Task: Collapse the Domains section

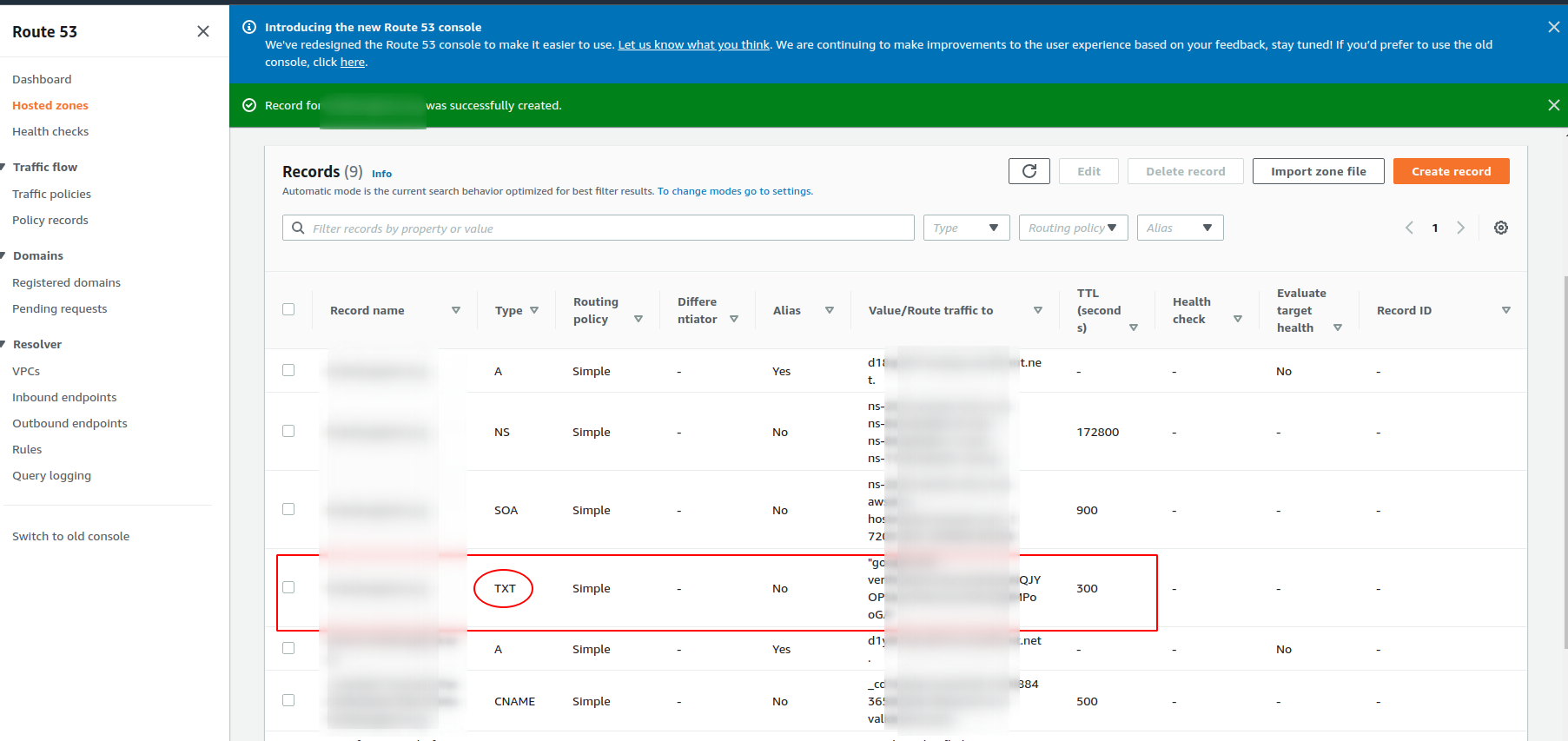Action: click(3, 255)
